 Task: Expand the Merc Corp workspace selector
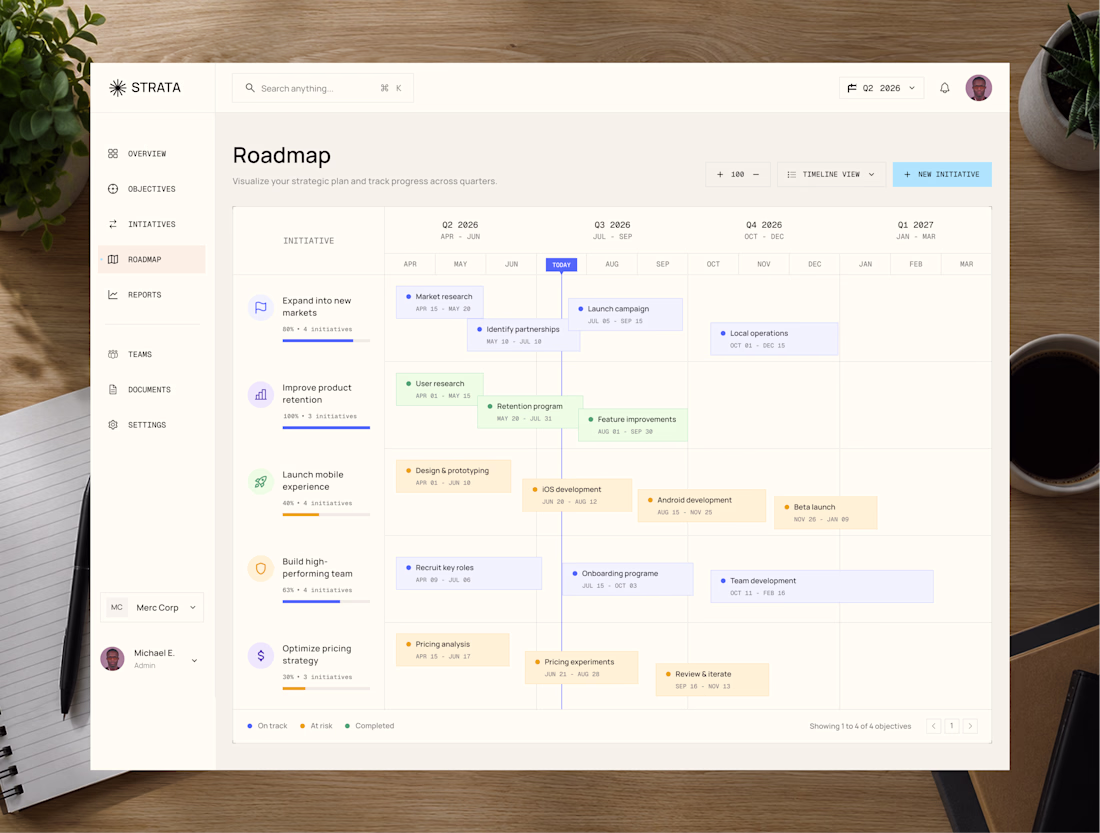click(152, 607)
